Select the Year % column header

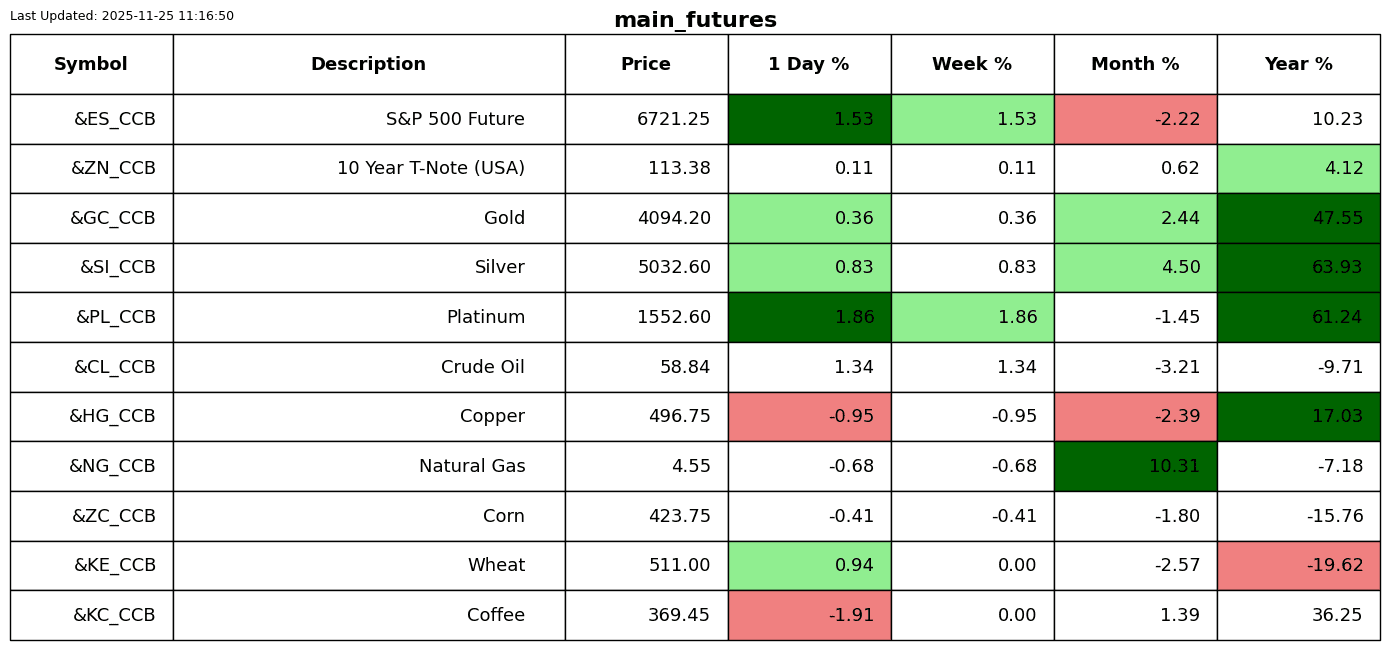tap(1298, 65)
